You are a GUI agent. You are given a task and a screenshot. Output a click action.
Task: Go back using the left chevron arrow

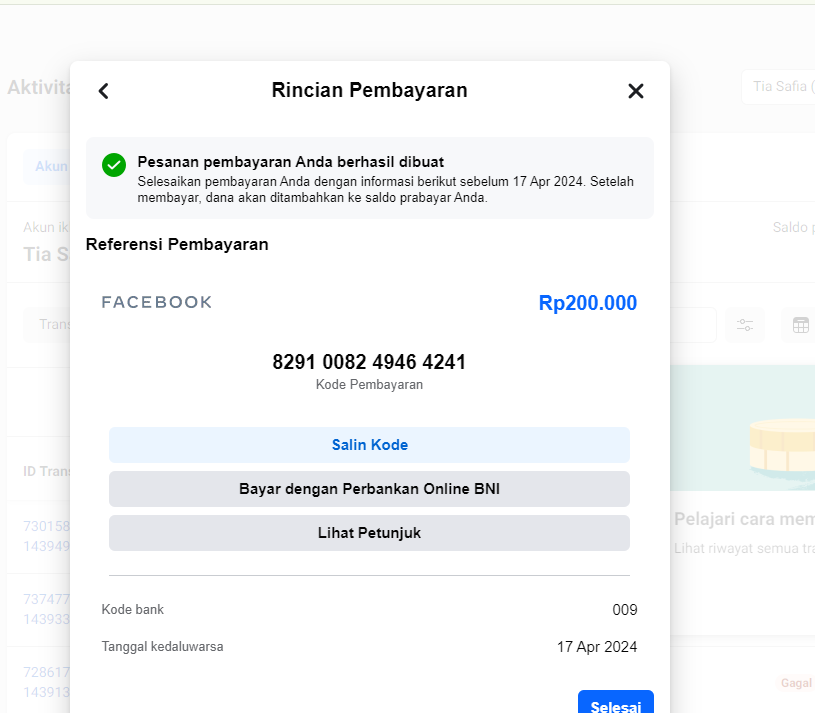click(x=103, y=91)
